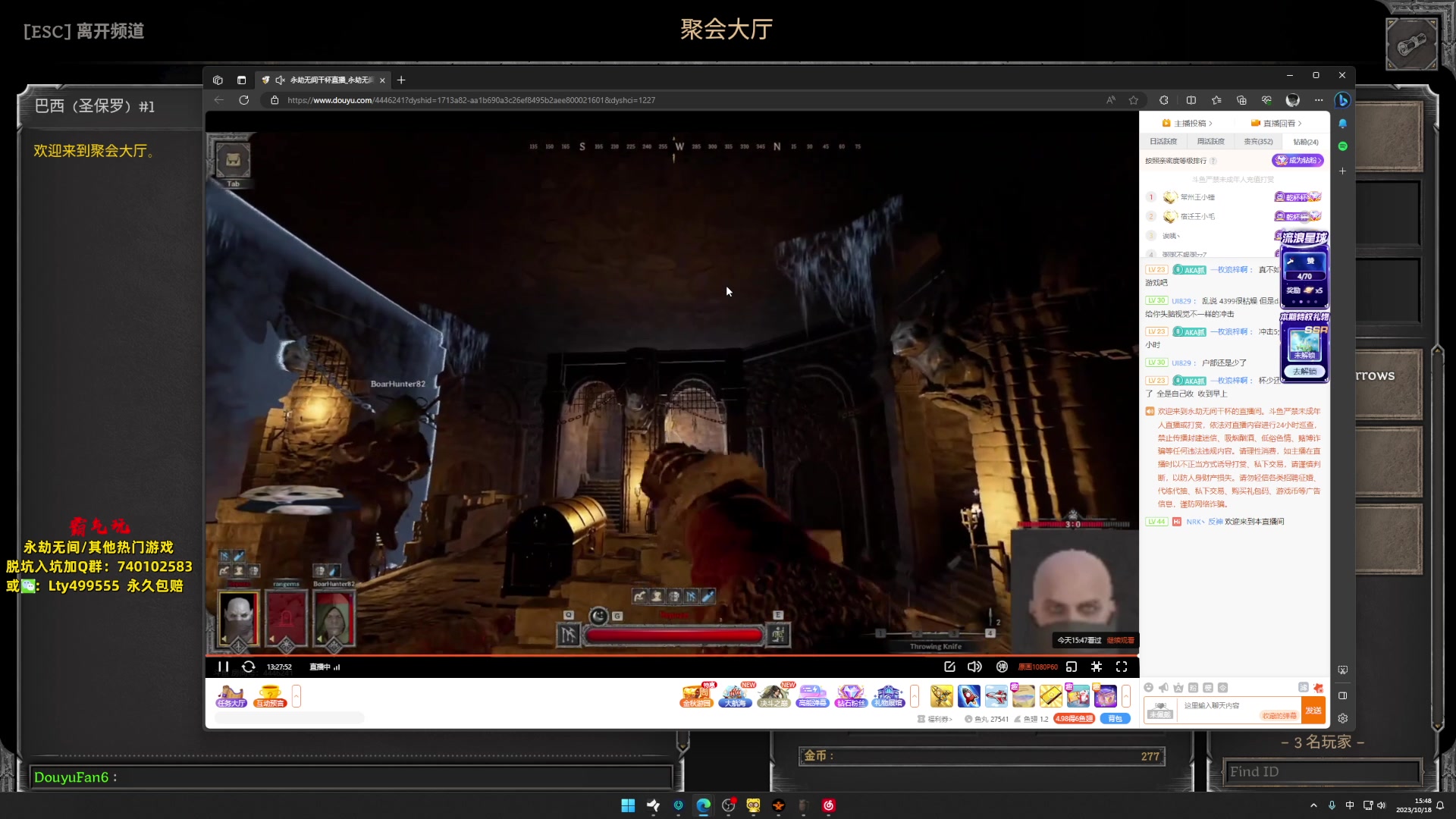Open the emoji picker in chat toolbar
1456x819 pixels.
pyautogui.click(x=1149, y=688)
